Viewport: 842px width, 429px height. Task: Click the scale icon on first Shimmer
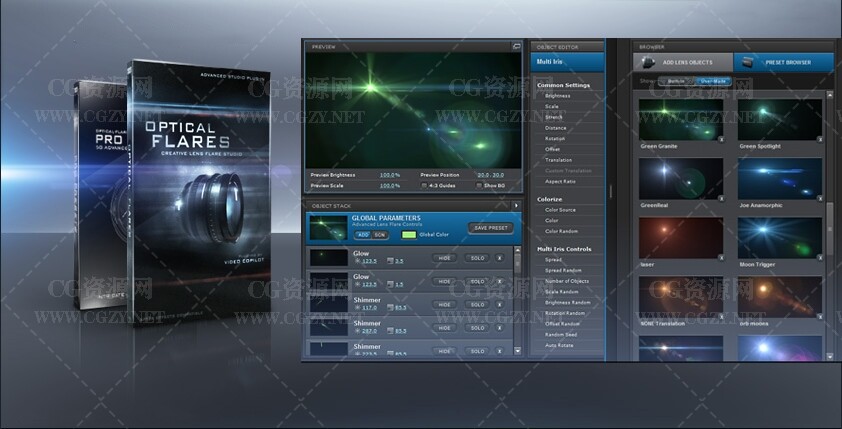[388, 308]
